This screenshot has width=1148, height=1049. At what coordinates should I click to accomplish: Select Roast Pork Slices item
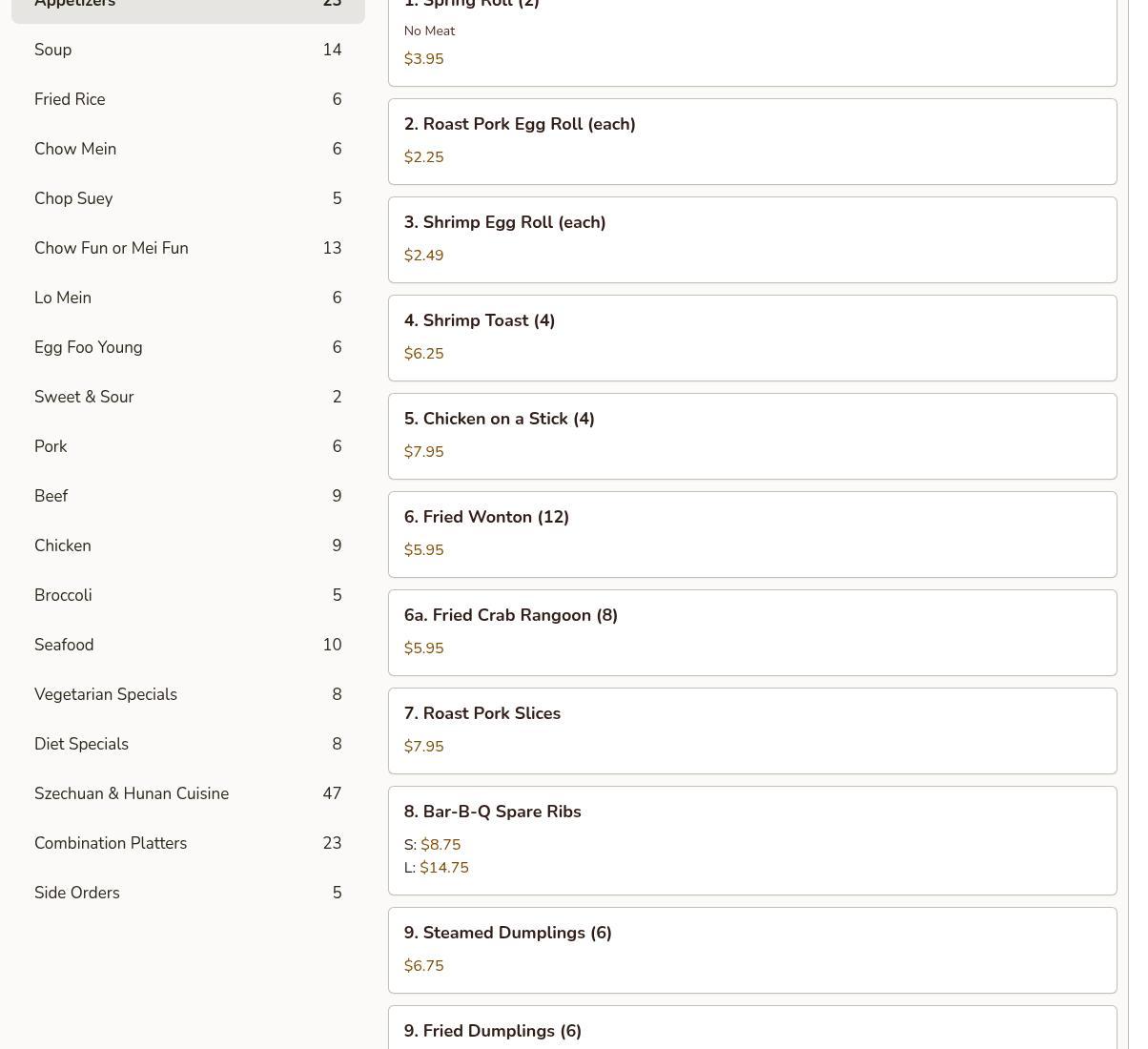(x=752, y=730)
